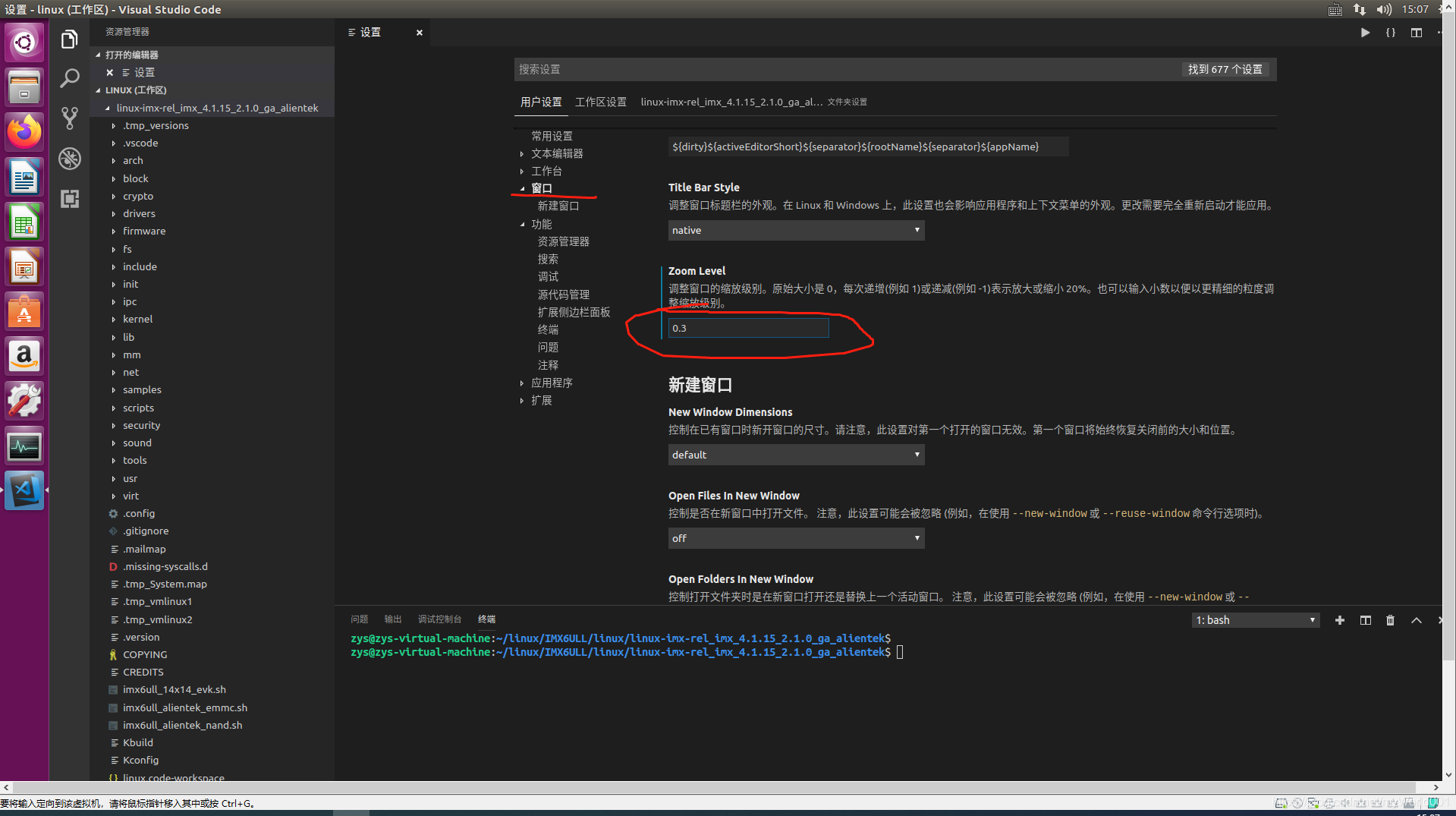Switch to the 输出 panel tab
This screenshot has height=816, width=1456.
[392, 619]
